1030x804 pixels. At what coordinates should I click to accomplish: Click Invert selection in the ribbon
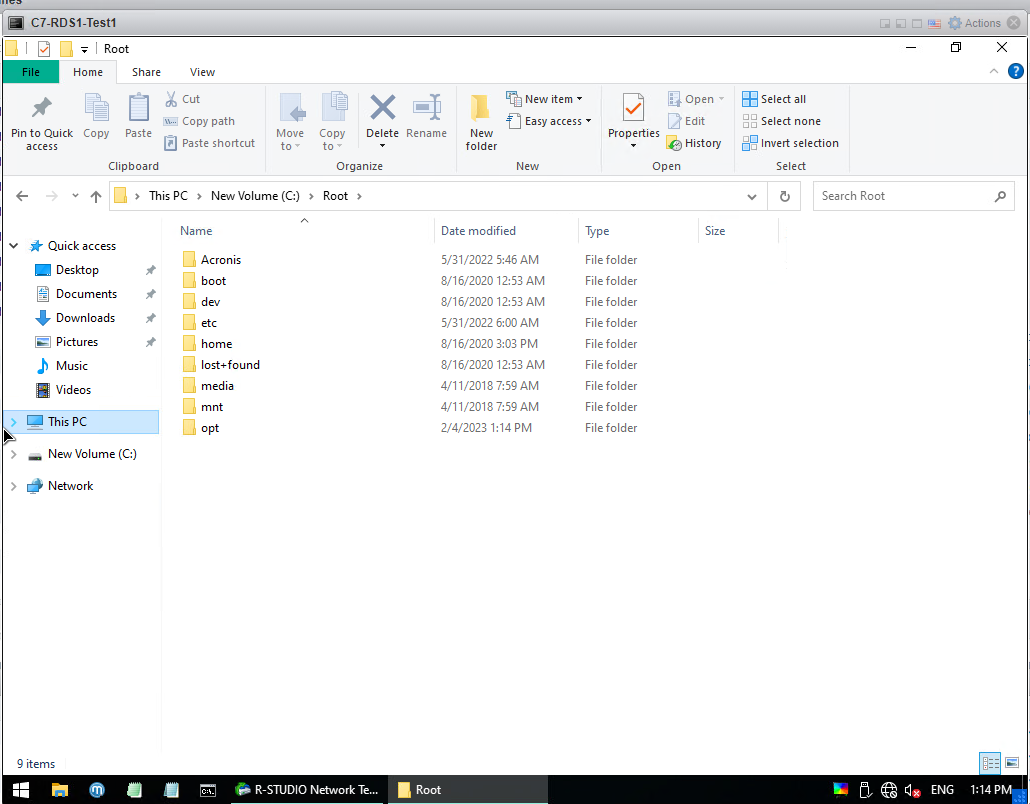(x=790, y=143)
